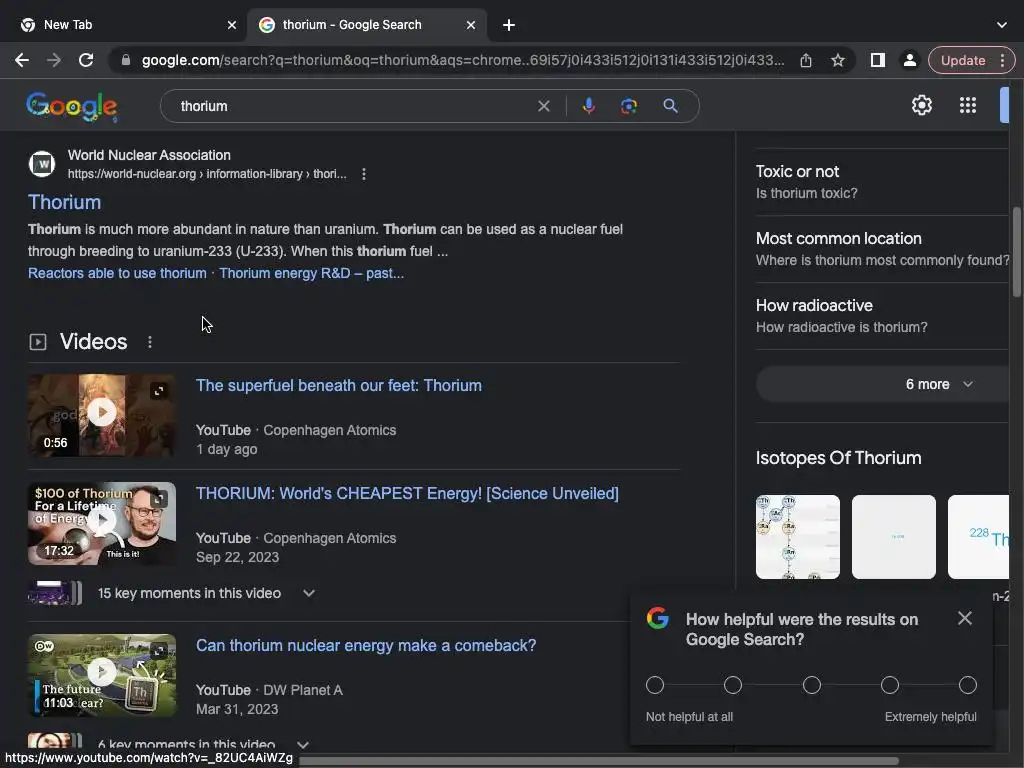1024x768 pixels.
Task: Click the thorium search input field
Action: [x=353, y=106]
